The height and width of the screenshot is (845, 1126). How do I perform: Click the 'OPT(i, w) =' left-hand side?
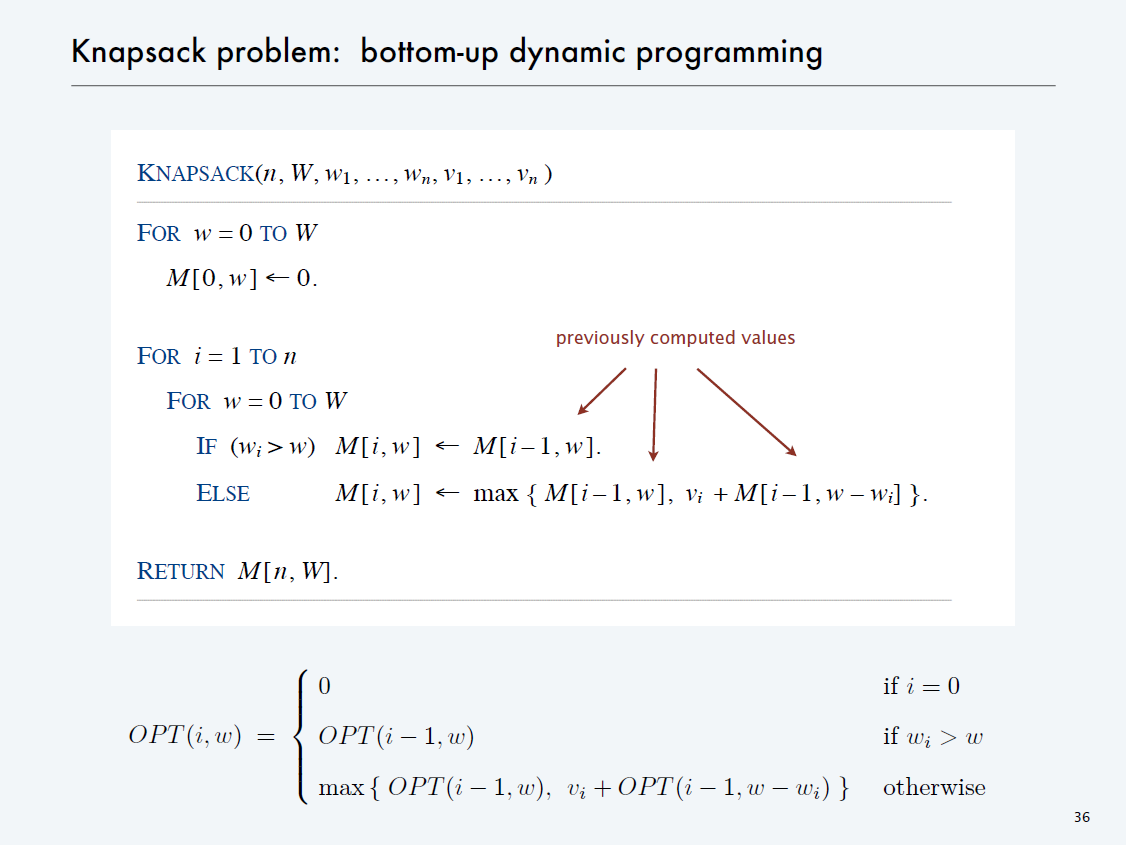201,736
